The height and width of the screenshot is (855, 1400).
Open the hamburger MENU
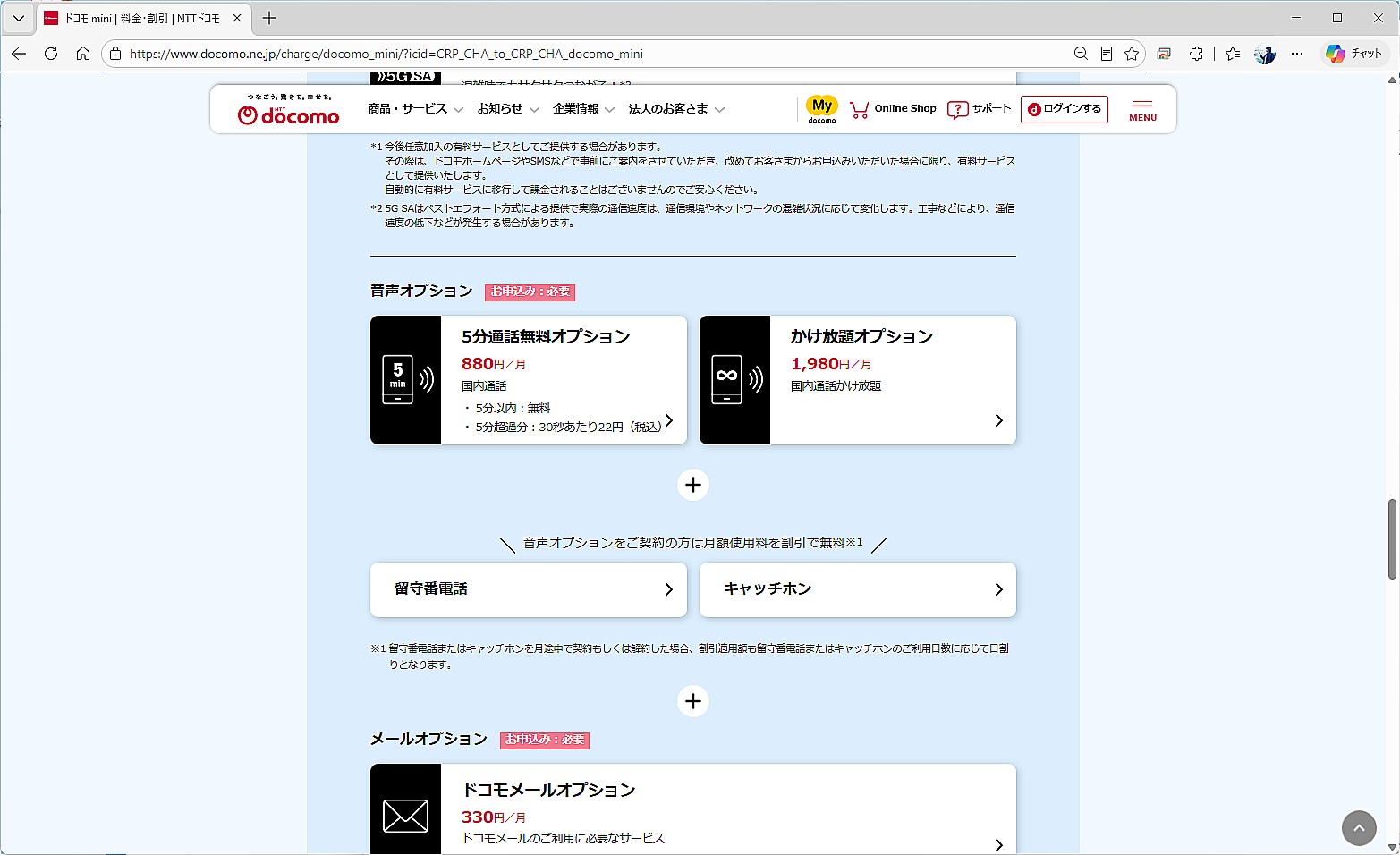click(x=1142, y=110)
